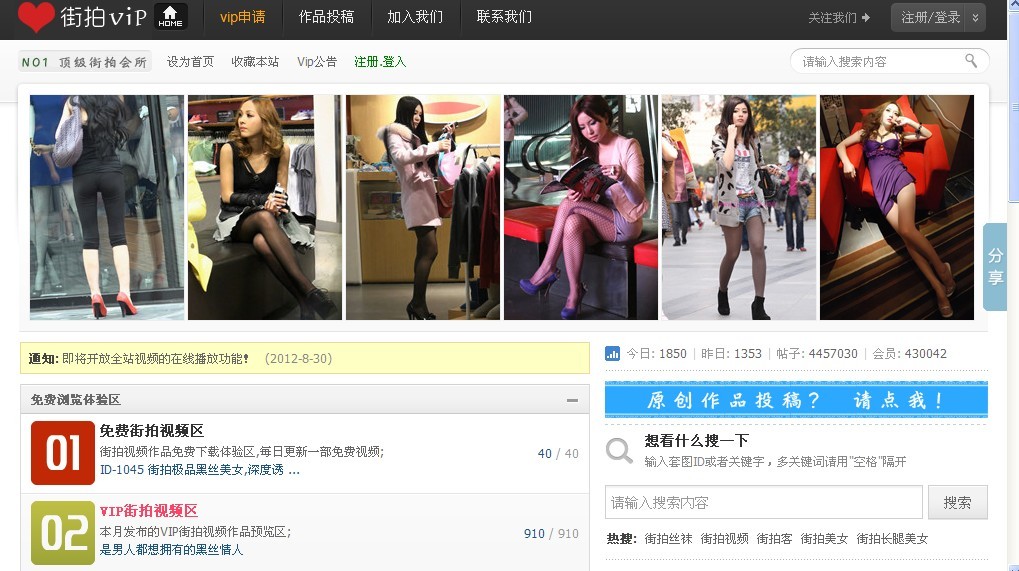1019x571 pixels.
Task: Open thumbnail of seated woman in black dress
Action: pyautogui.click(x=264, y=207)
